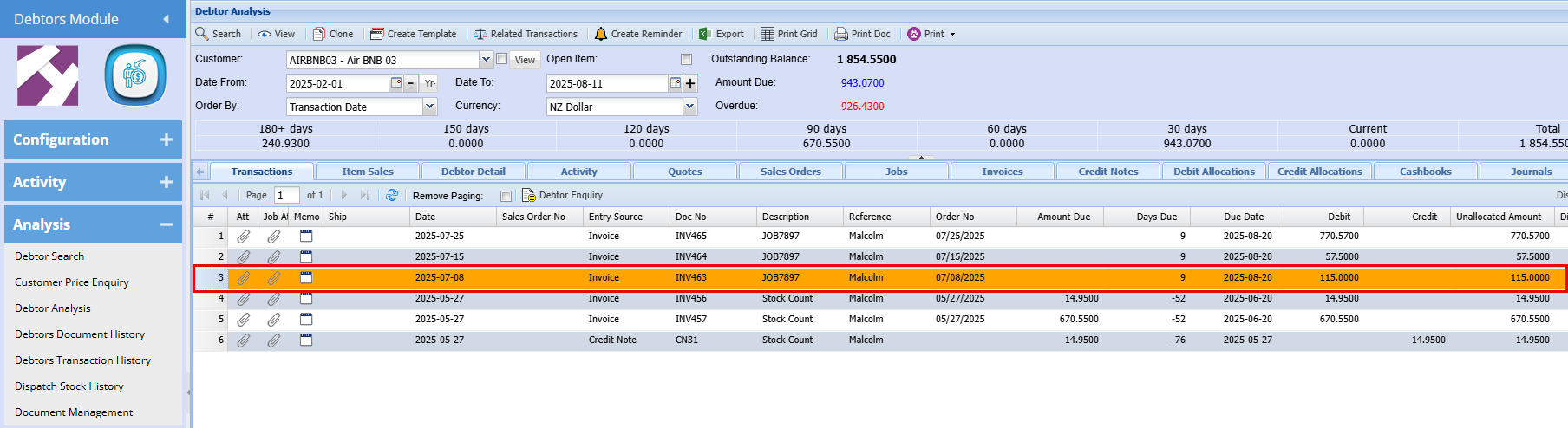Expand the Customer dropdown list
Screen dimensions: 1568x428
click(x=486, y=60)
